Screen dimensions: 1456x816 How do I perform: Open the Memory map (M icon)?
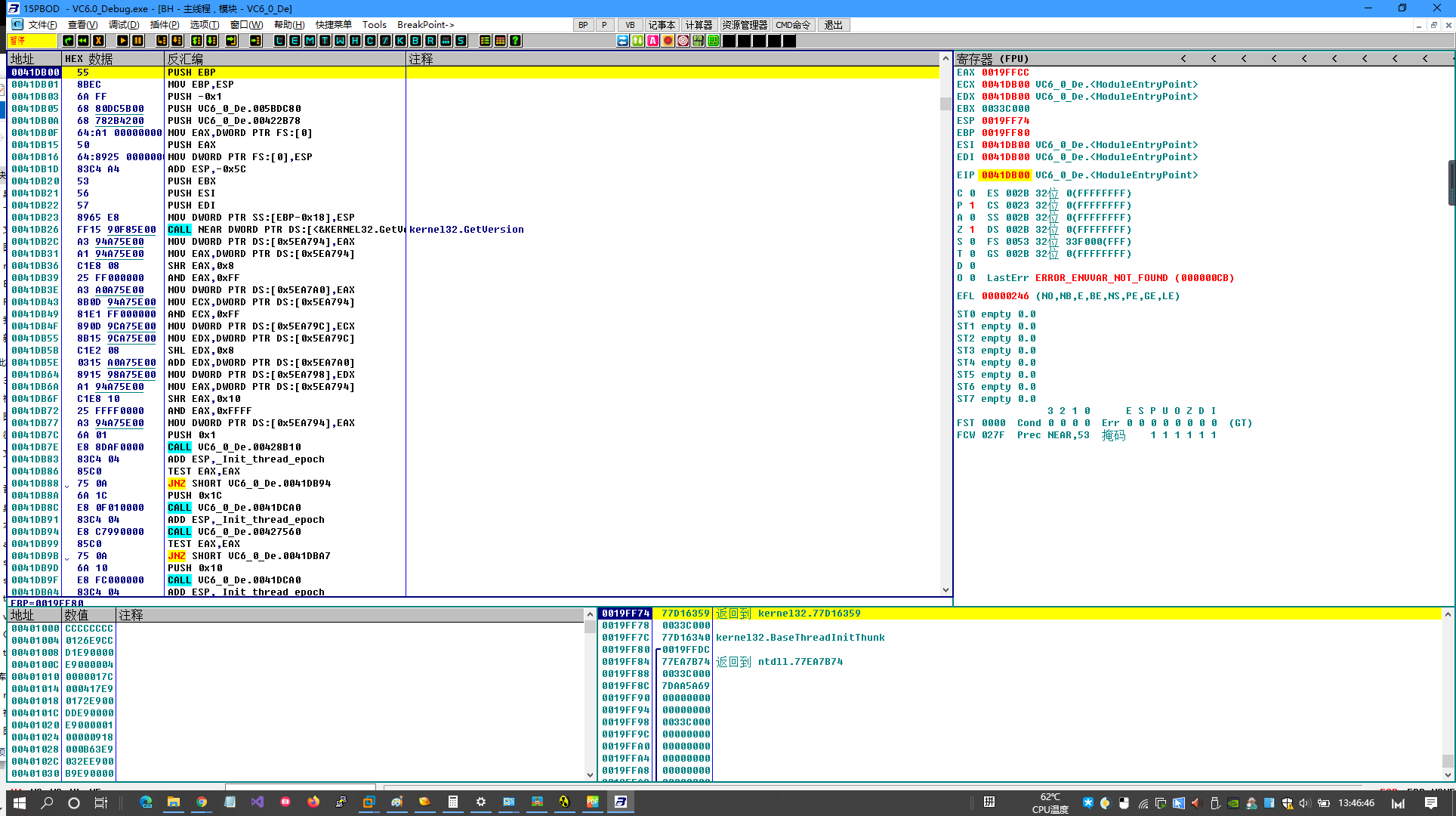pos(310,41)
